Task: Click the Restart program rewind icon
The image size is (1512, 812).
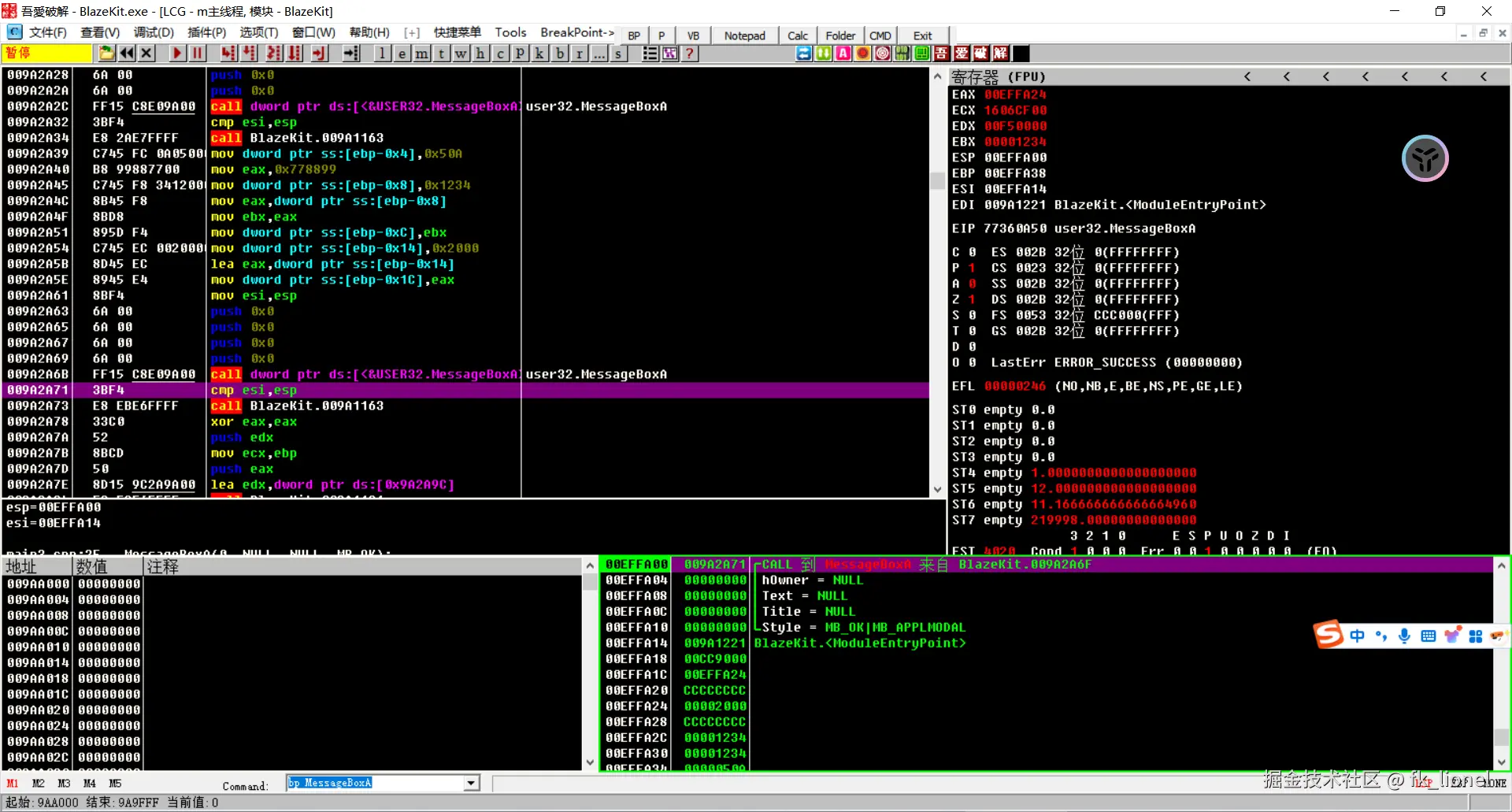Action: pos(127,54)
